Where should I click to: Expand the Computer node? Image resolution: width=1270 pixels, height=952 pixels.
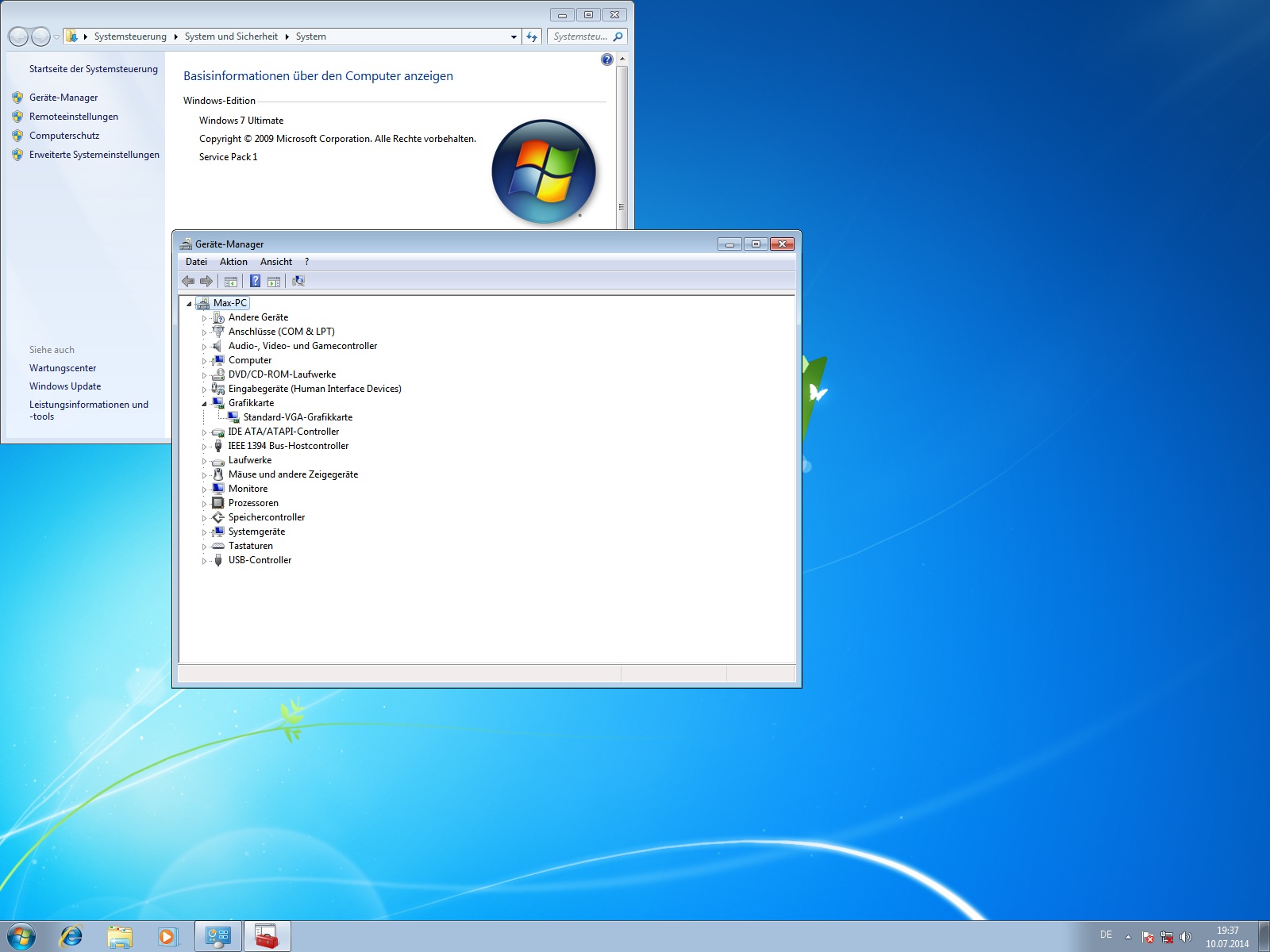[204, 361]
